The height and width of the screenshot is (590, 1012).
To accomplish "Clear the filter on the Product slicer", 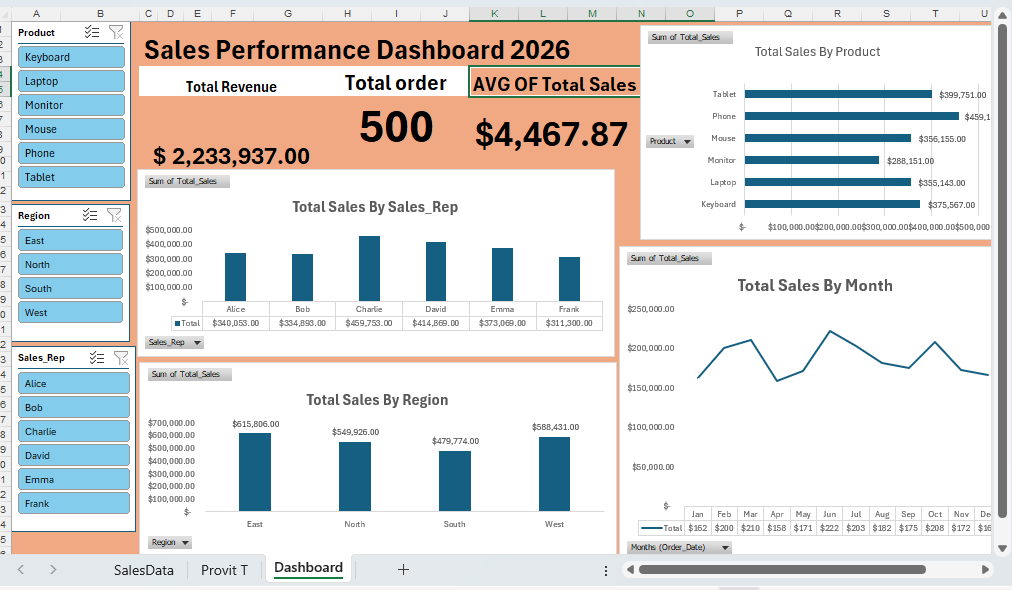I will (117, 32).
